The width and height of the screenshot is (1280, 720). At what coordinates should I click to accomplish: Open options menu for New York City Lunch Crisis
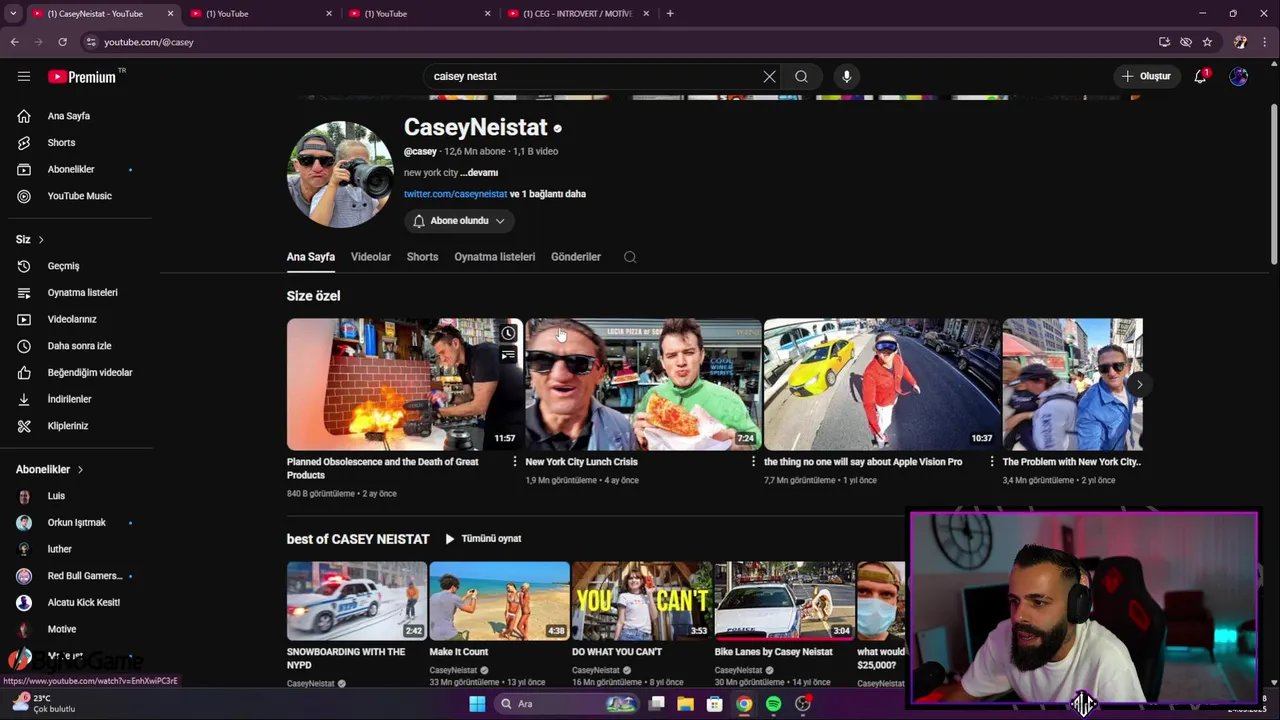click(753, 462)
